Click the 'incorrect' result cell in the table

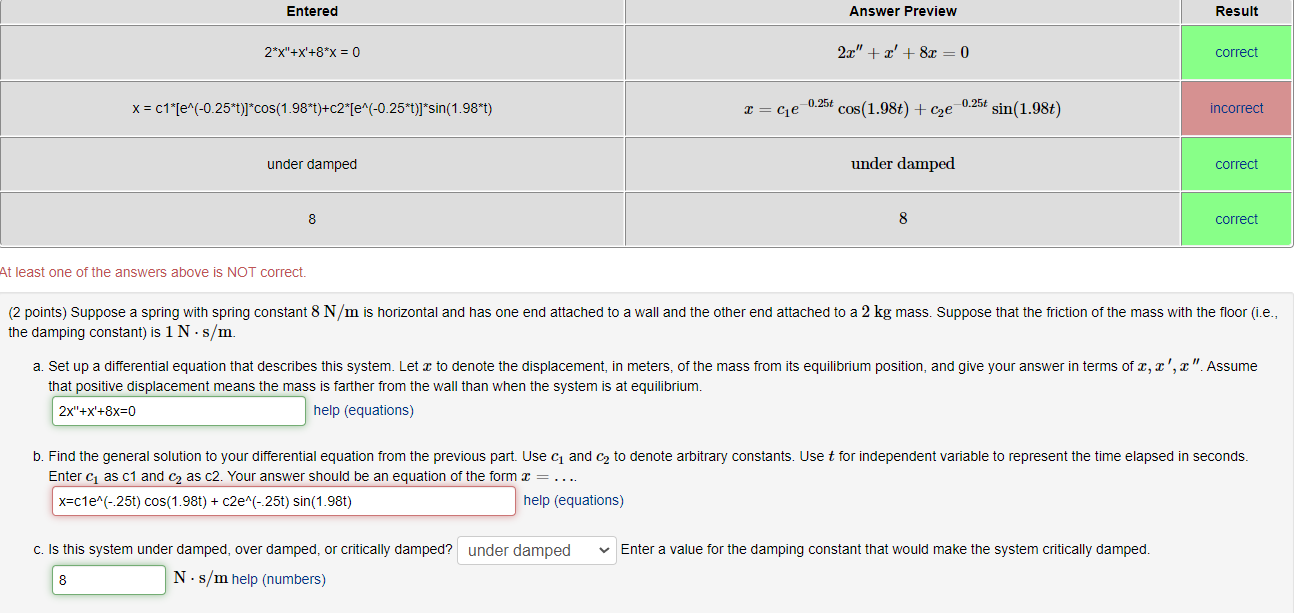click(1236, 107)
